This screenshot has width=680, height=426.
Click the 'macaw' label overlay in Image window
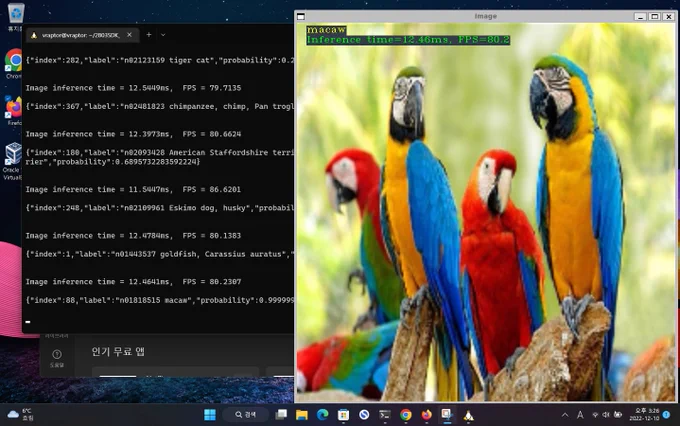326,30
